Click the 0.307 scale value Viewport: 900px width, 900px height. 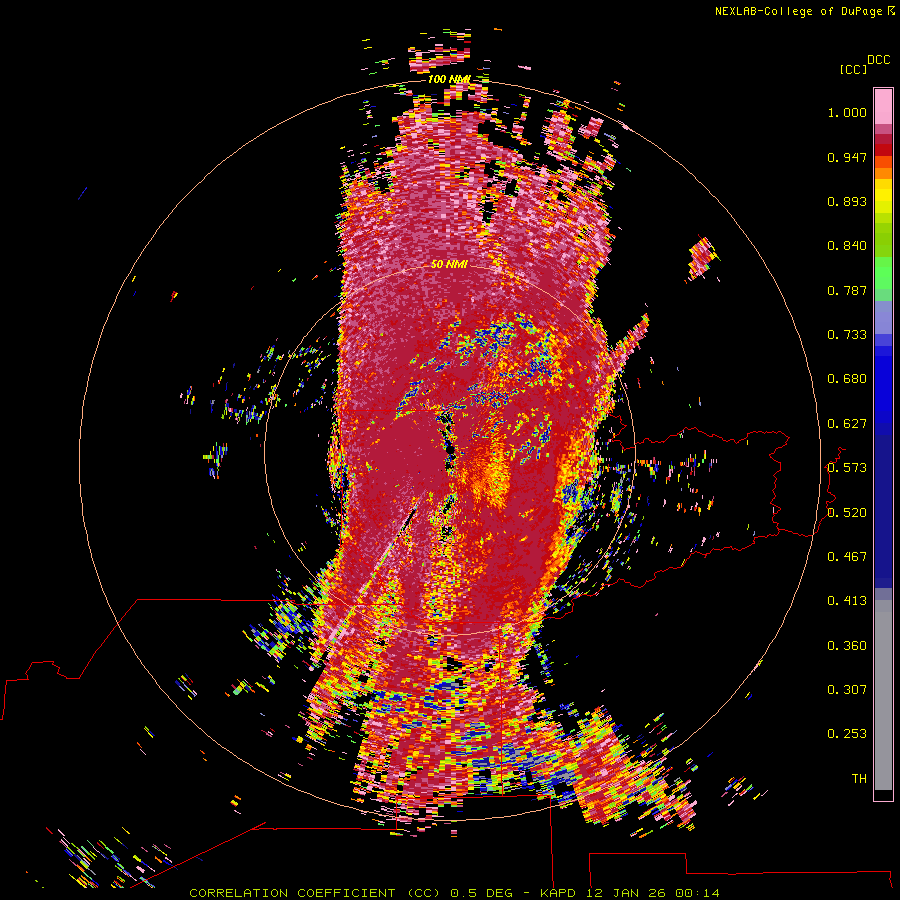click(x=847, y=690)
